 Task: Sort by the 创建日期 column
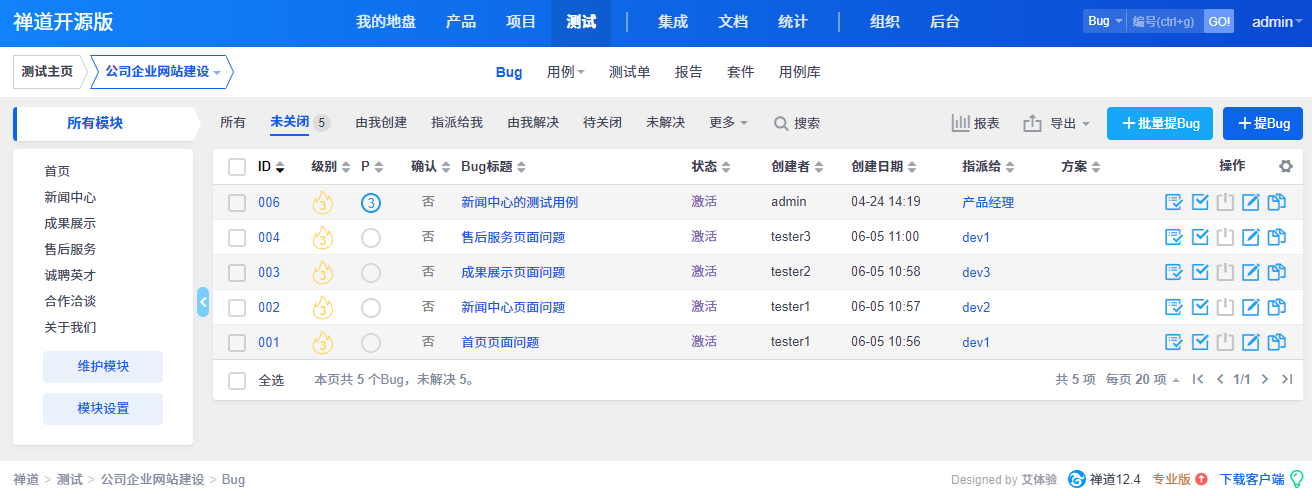(884, 167)
